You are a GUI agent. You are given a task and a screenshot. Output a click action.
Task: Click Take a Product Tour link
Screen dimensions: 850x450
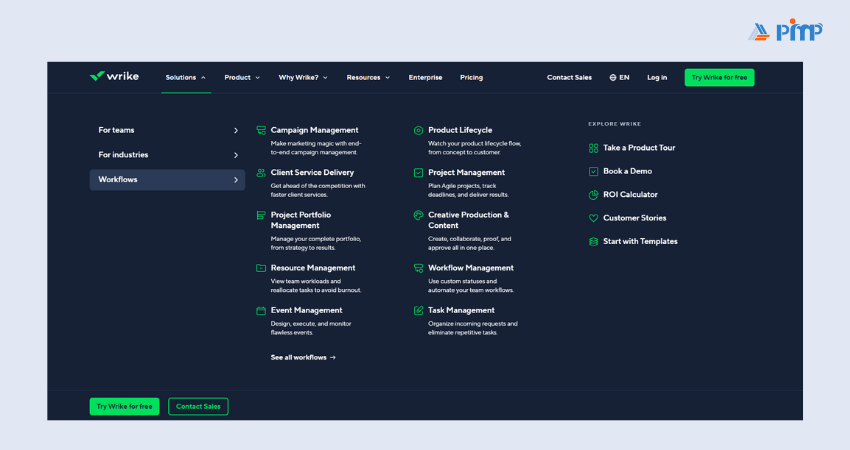pos(639,147)
